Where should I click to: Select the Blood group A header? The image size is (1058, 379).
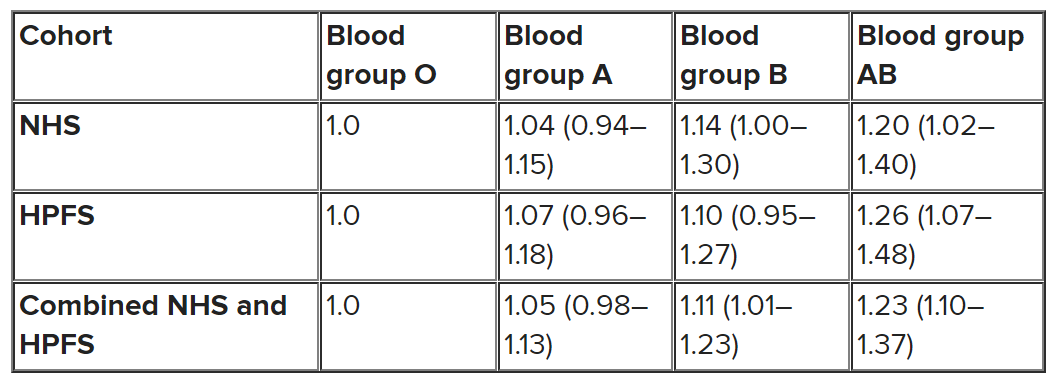tap(559, 55)
